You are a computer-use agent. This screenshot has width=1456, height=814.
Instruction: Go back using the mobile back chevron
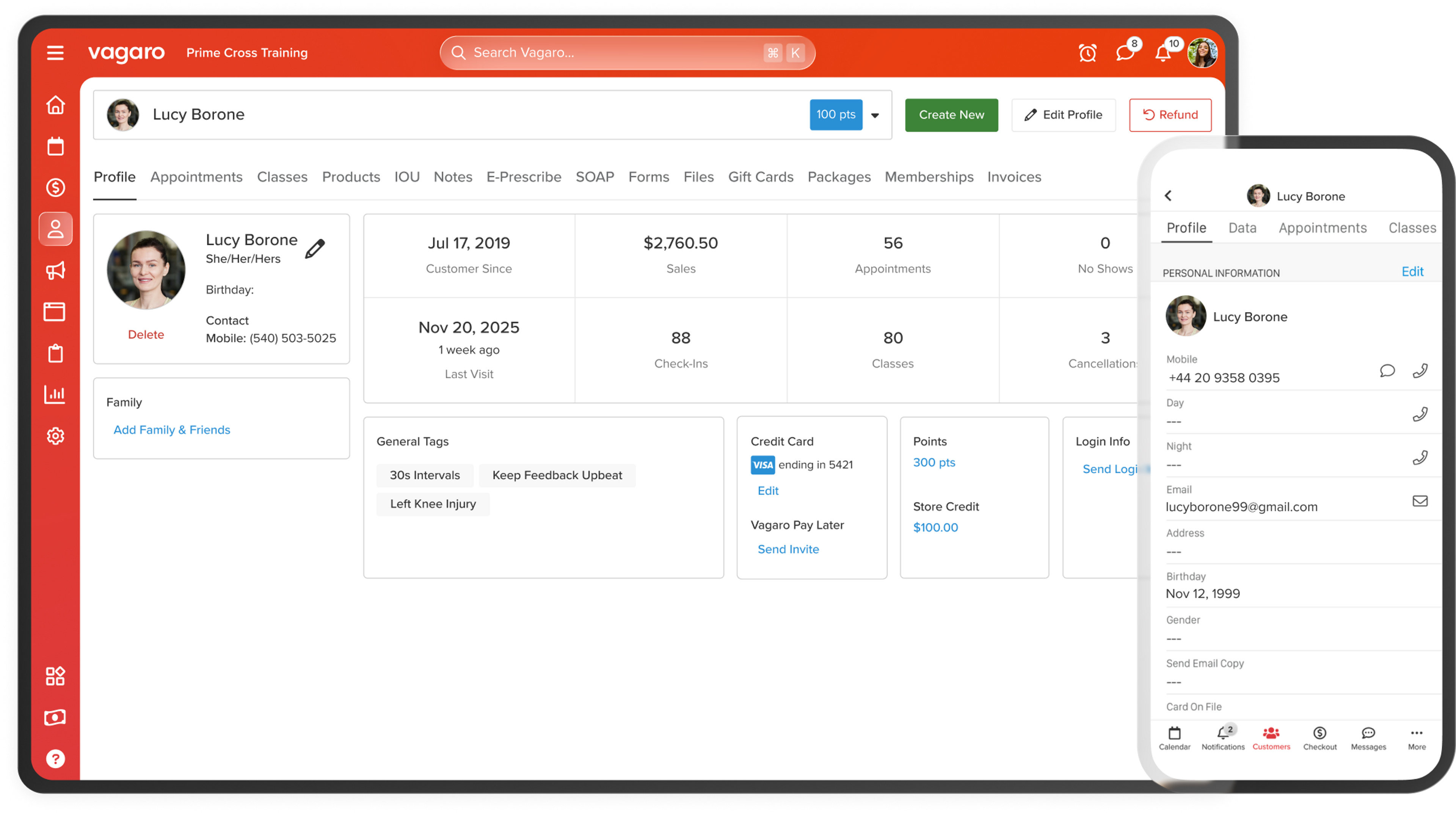[x=1168, y=196]
